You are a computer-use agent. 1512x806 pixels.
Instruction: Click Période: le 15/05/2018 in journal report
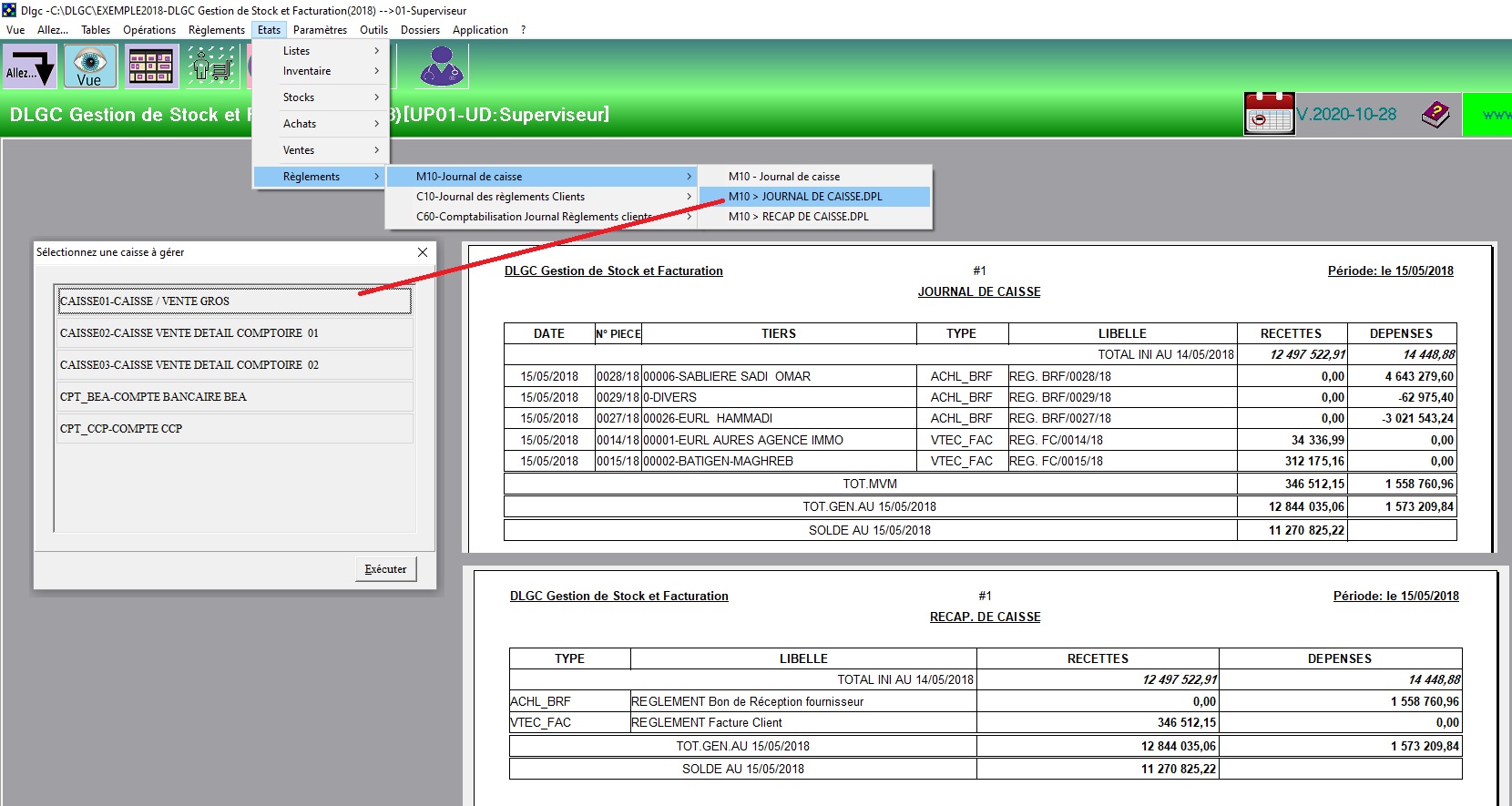point(1391,271)
